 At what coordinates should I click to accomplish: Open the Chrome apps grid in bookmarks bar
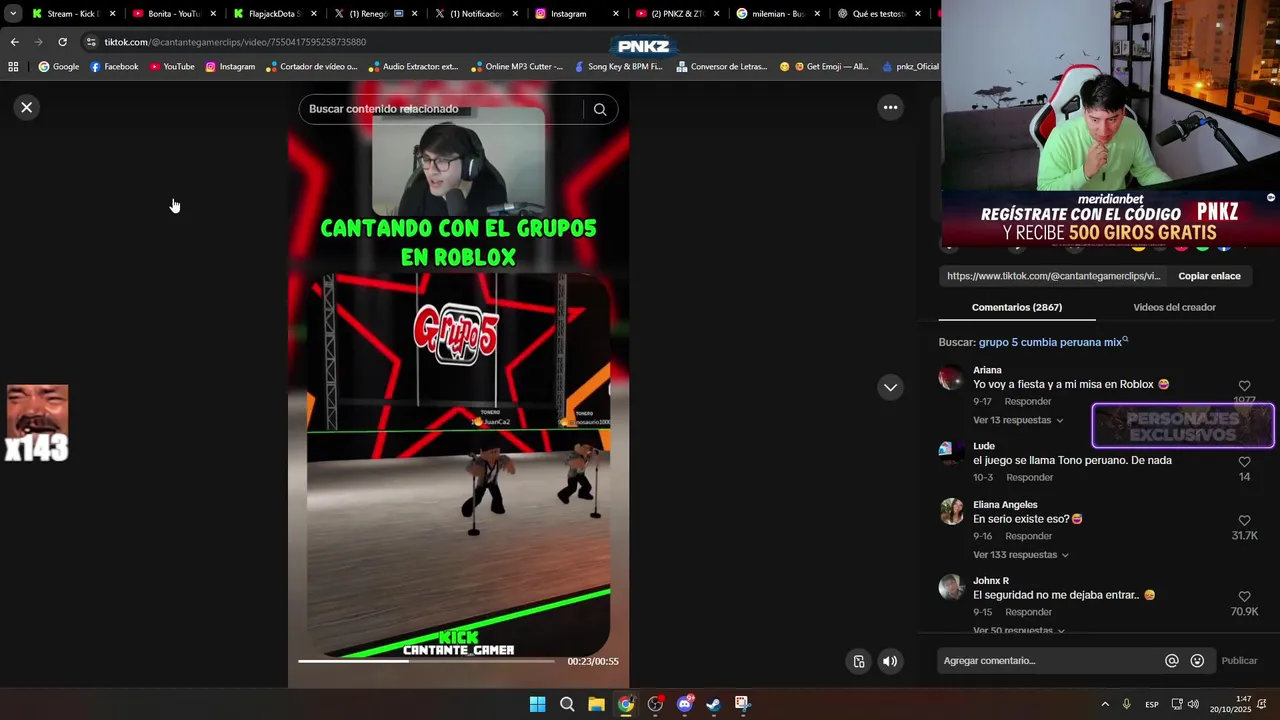point(13,67)
